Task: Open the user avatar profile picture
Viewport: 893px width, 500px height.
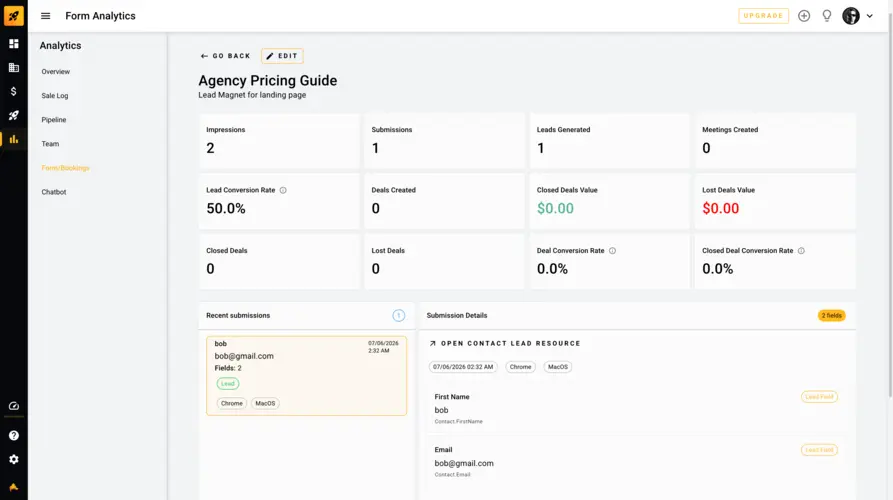Action: 851,16
